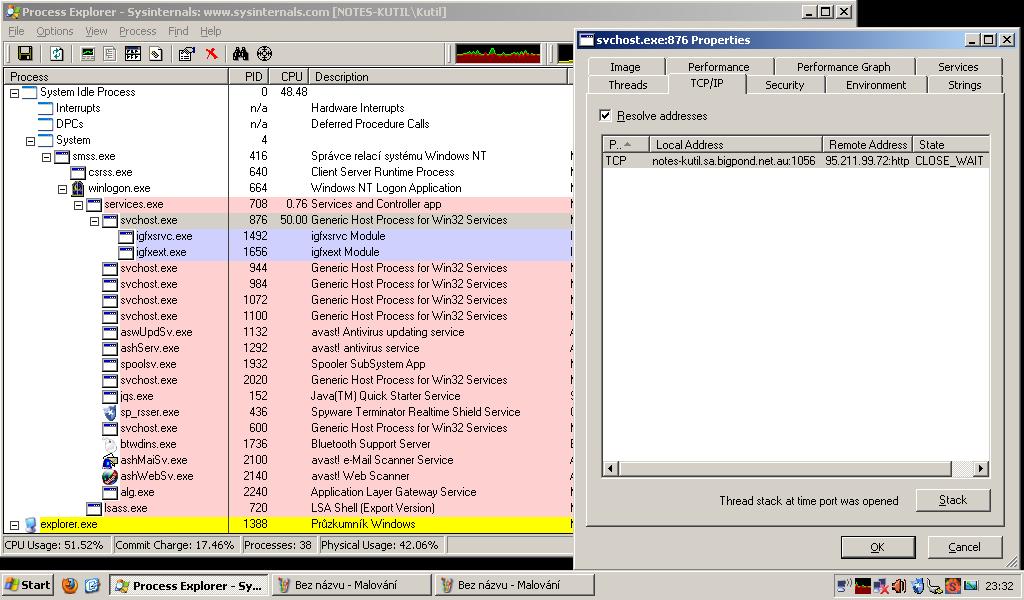
Task: Click the red X Kill Process icon
Action: coord(211,54)
